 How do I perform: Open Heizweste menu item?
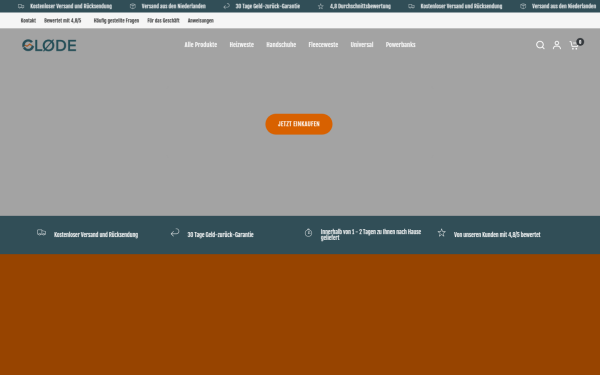[x=241, y=45]
